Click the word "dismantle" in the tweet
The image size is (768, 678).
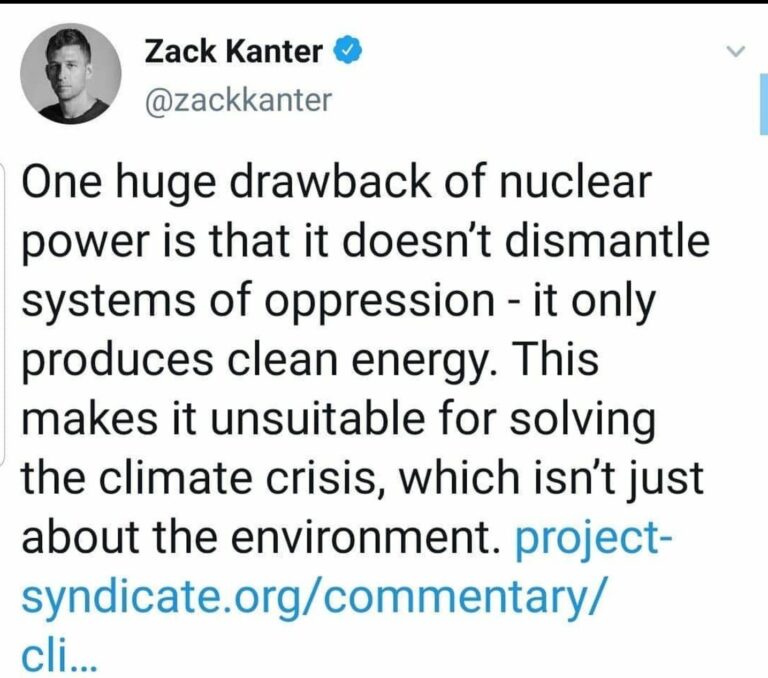[607, 241]
